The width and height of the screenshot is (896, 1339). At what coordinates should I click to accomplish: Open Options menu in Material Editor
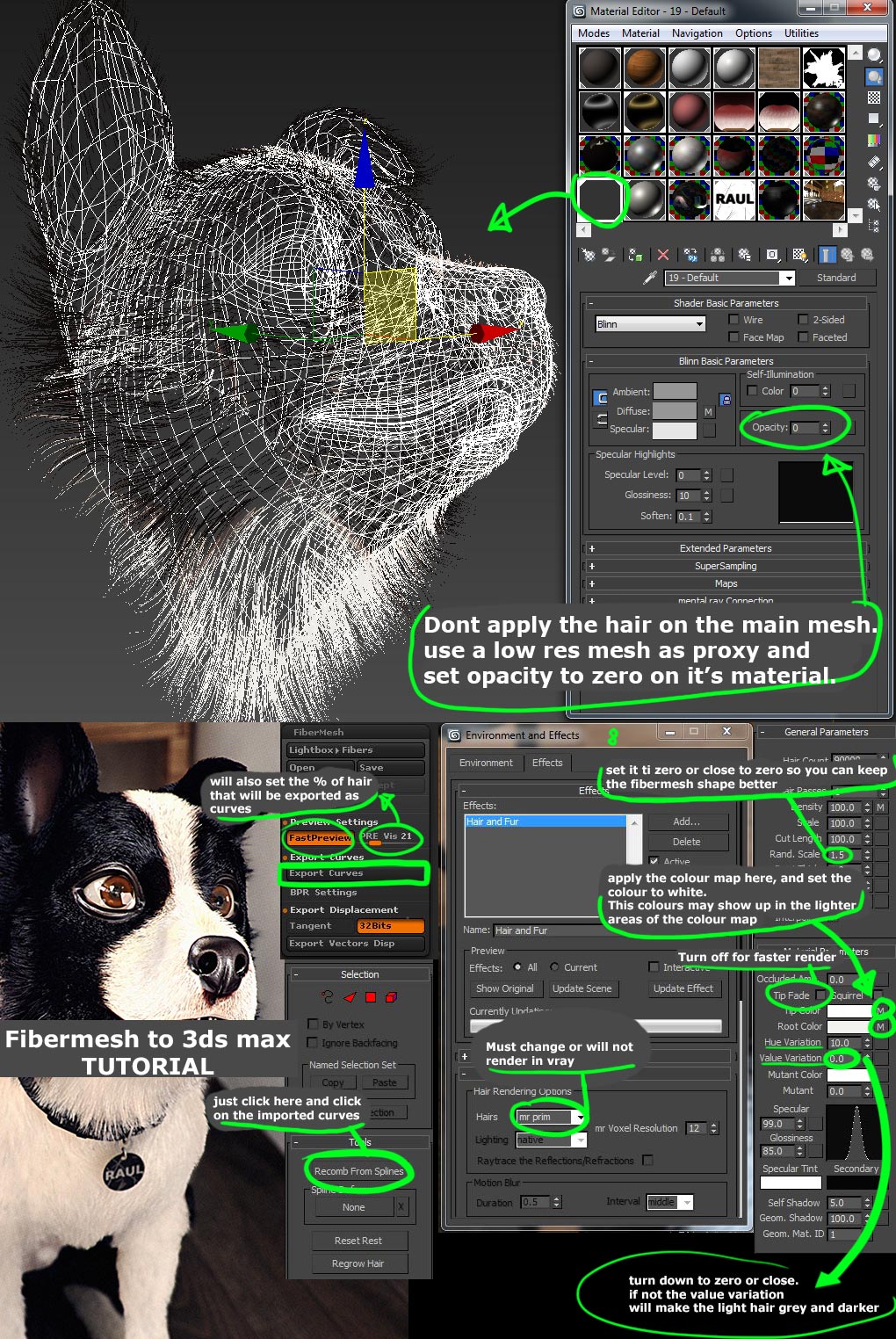pos(754,33)
